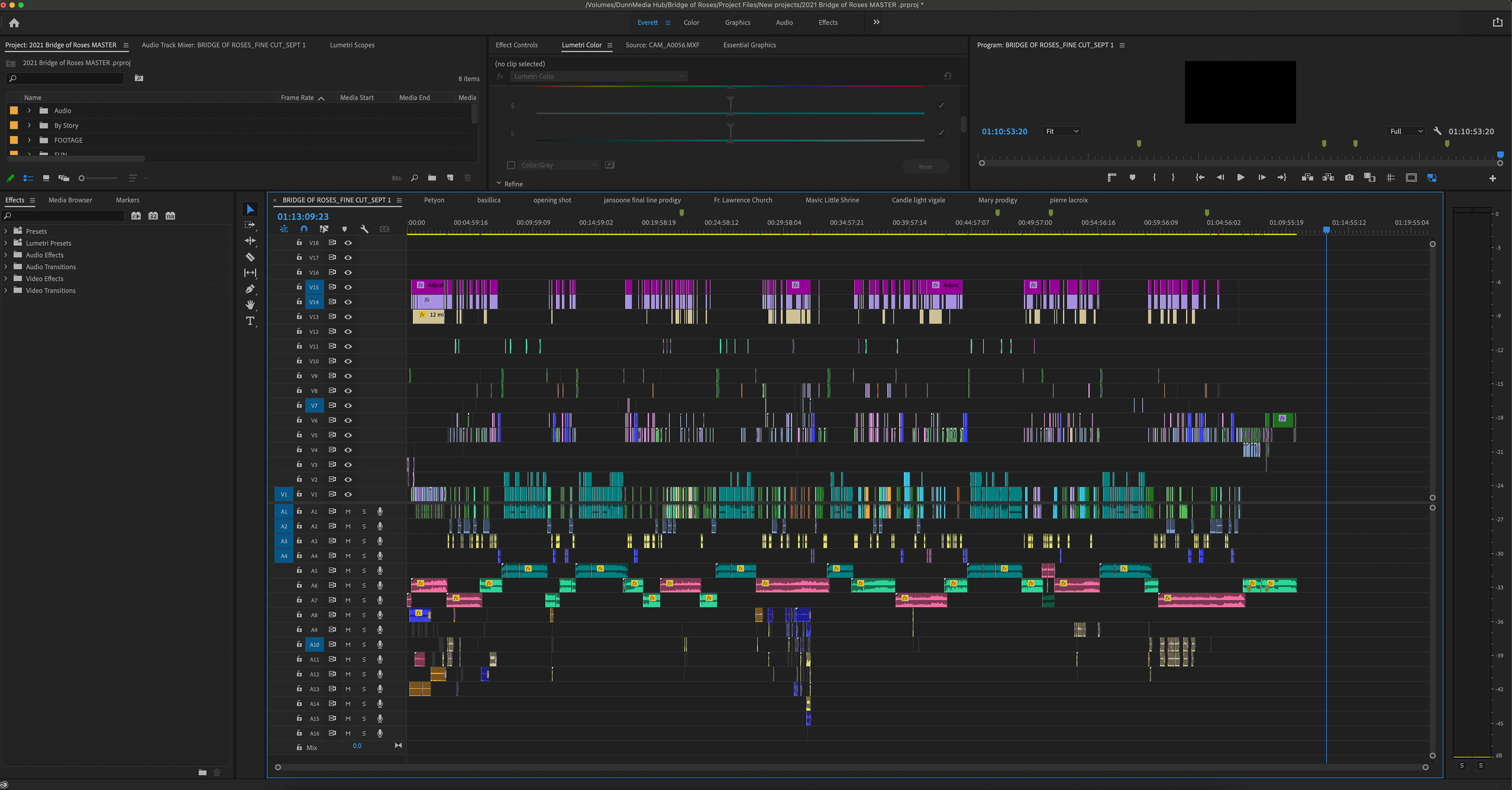
Task: Select the Type tool
Action: pyautogui.click(x=250, y=321)
